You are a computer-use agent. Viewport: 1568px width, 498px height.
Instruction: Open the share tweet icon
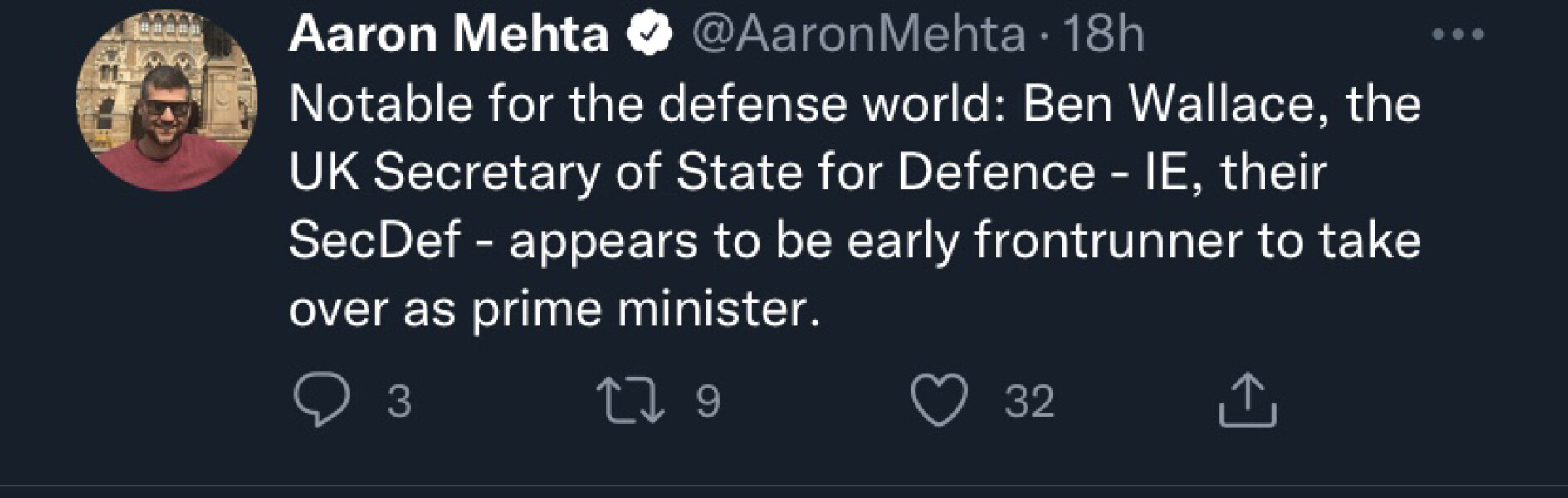[1247, 400]
